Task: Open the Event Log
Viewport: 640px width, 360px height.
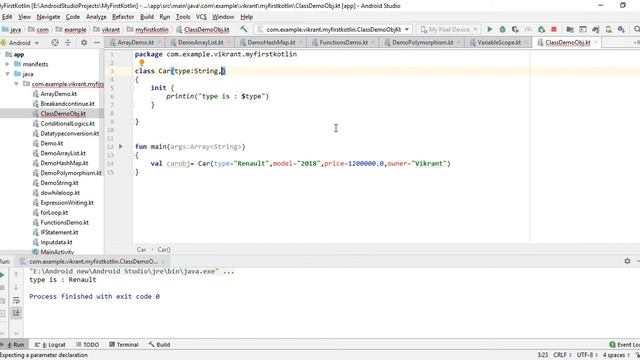Action: (x=624, y=344)
